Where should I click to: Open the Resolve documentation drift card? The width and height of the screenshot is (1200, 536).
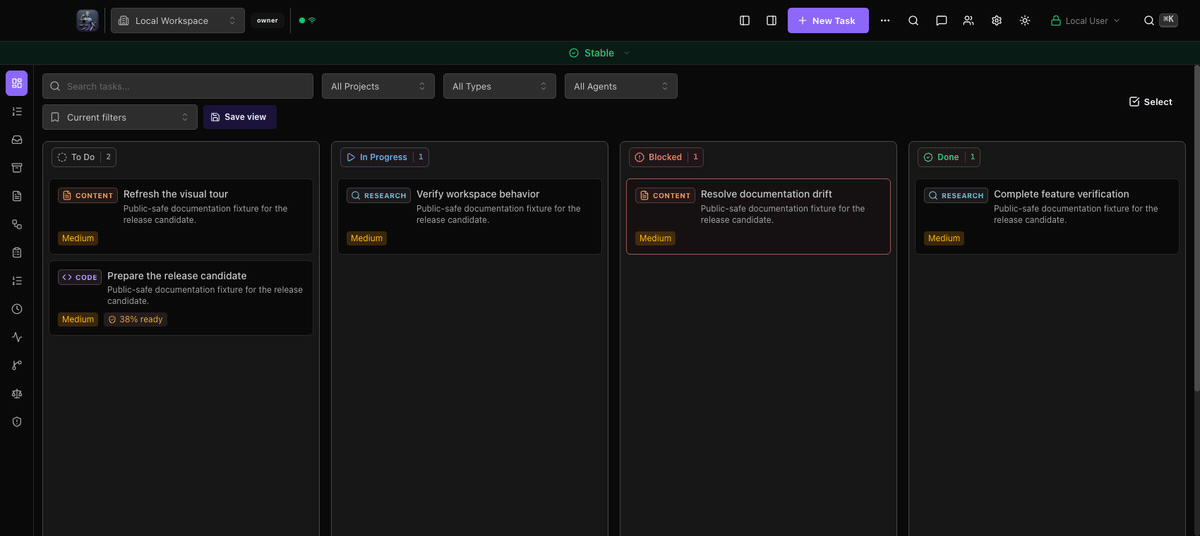pyautogui.click(x=758, y=216)
